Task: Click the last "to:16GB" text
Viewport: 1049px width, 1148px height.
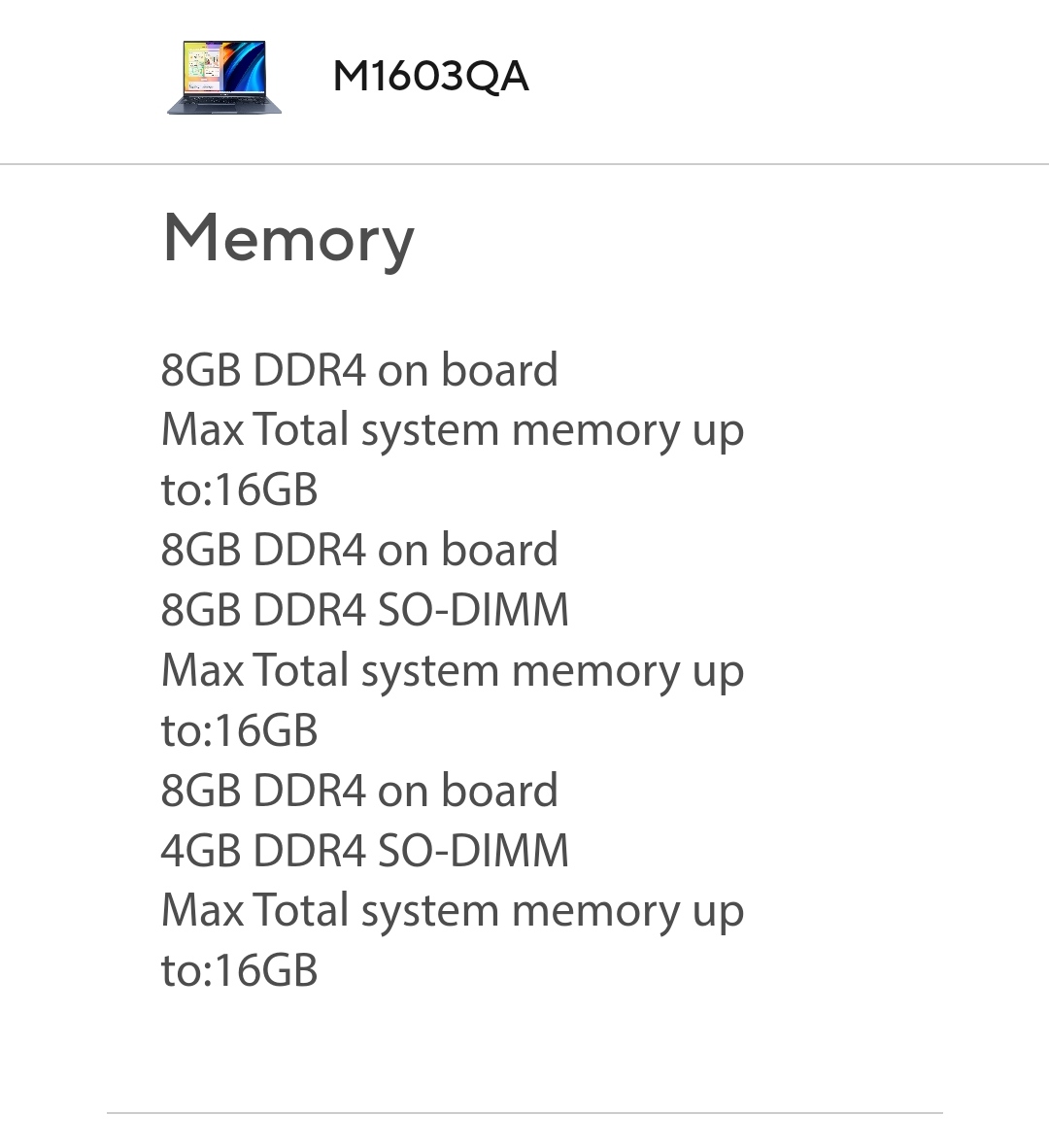Action: [x=239, y=971]
